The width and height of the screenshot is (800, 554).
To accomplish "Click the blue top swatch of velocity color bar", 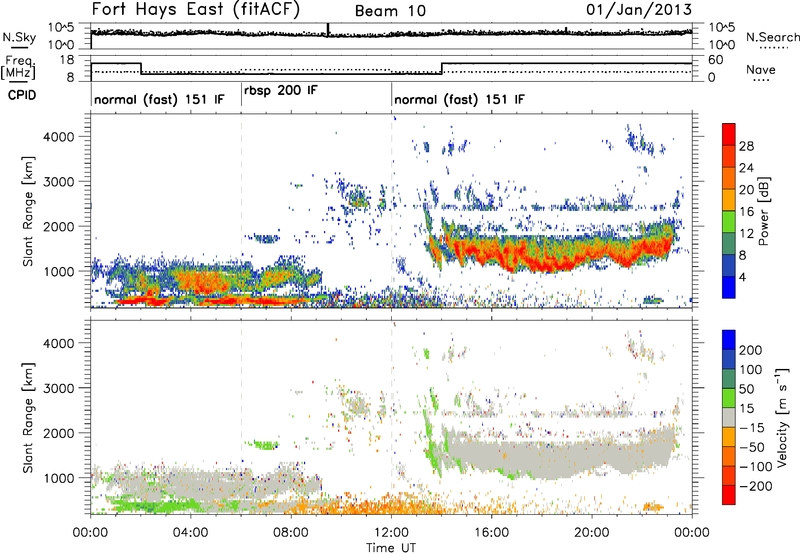I will [729, 340].
